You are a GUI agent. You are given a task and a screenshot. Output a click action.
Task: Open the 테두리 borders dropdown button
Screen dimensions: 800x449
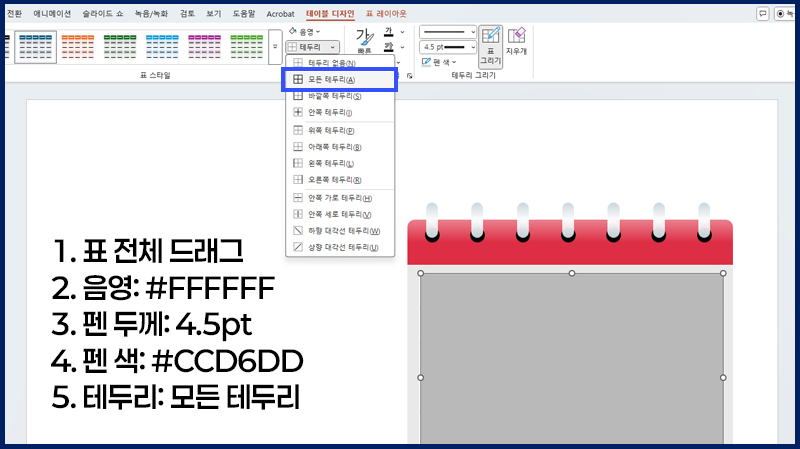pyautogui.click(x=312, y=47)
